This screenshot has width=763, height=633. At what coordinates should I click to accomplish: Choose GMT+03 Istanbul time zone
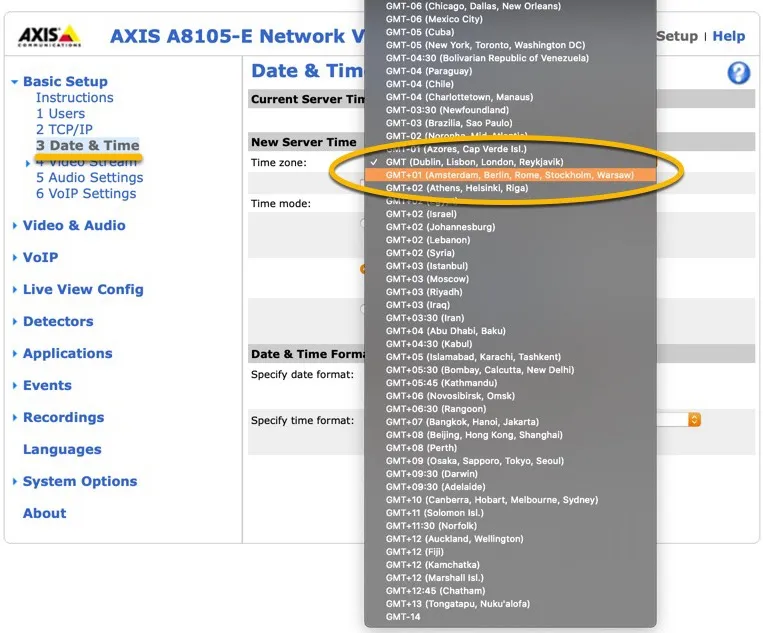[510, 266]
